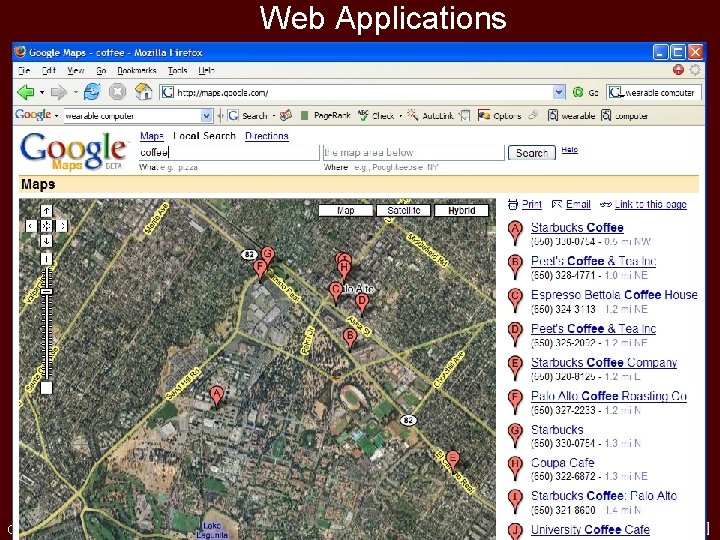Click map marker B on the satellite map
Viewport: 720px width, 540px height.
point(350,339)
